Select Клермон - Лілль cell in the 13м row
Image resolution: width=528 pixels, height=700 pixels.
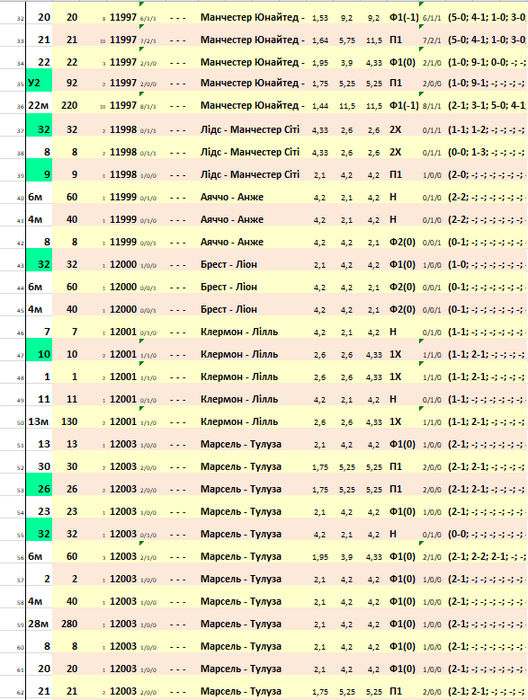pos(239,421)
